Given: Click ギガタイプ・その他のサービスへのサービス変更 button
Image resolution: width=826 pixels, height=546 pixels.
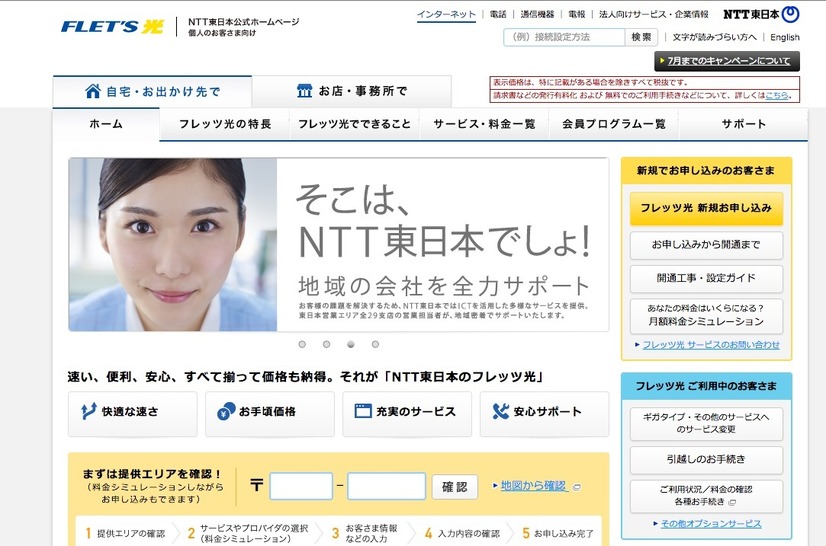Looking at the screenshot, I should [x=706, y=424].
